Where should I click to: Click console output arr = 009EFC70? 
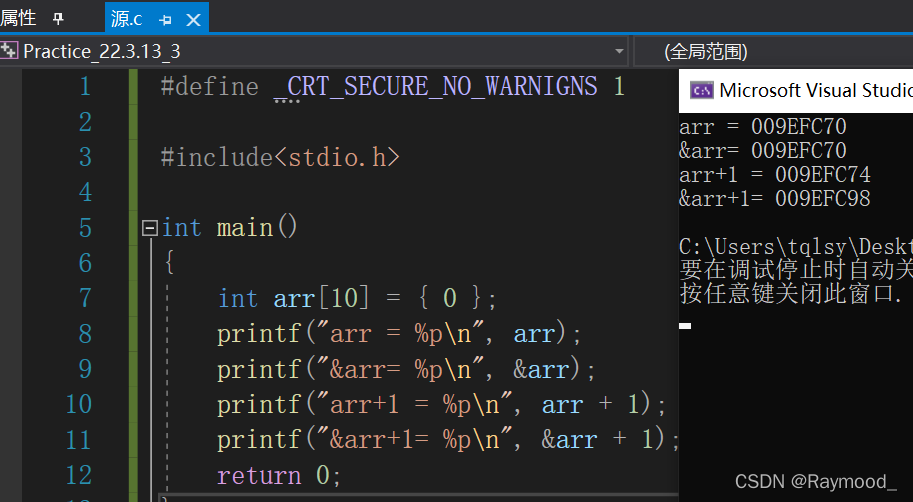(x=763, y=126)
